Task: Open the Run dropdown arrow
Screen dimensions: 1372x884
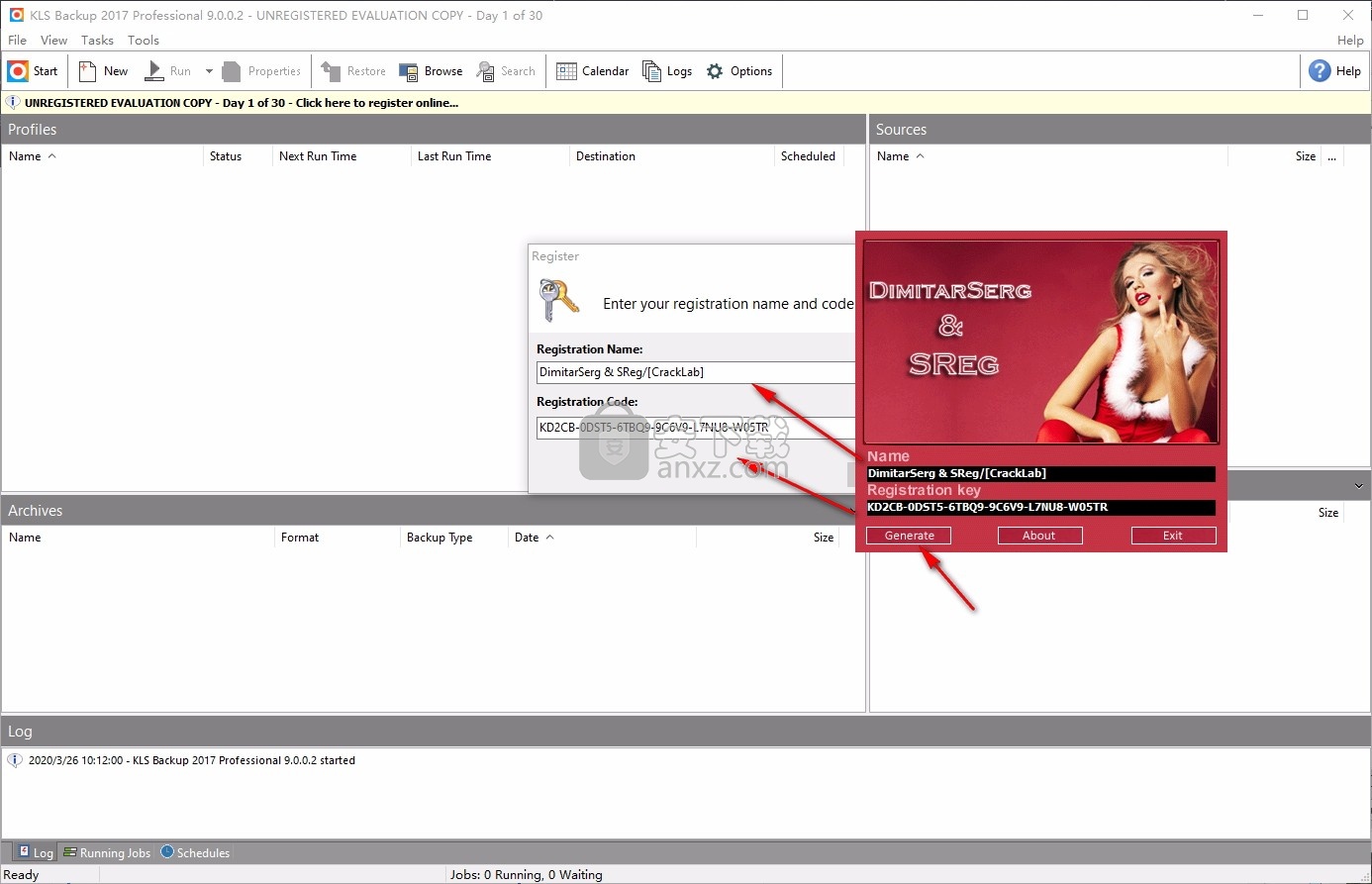Action: point(209,71)
